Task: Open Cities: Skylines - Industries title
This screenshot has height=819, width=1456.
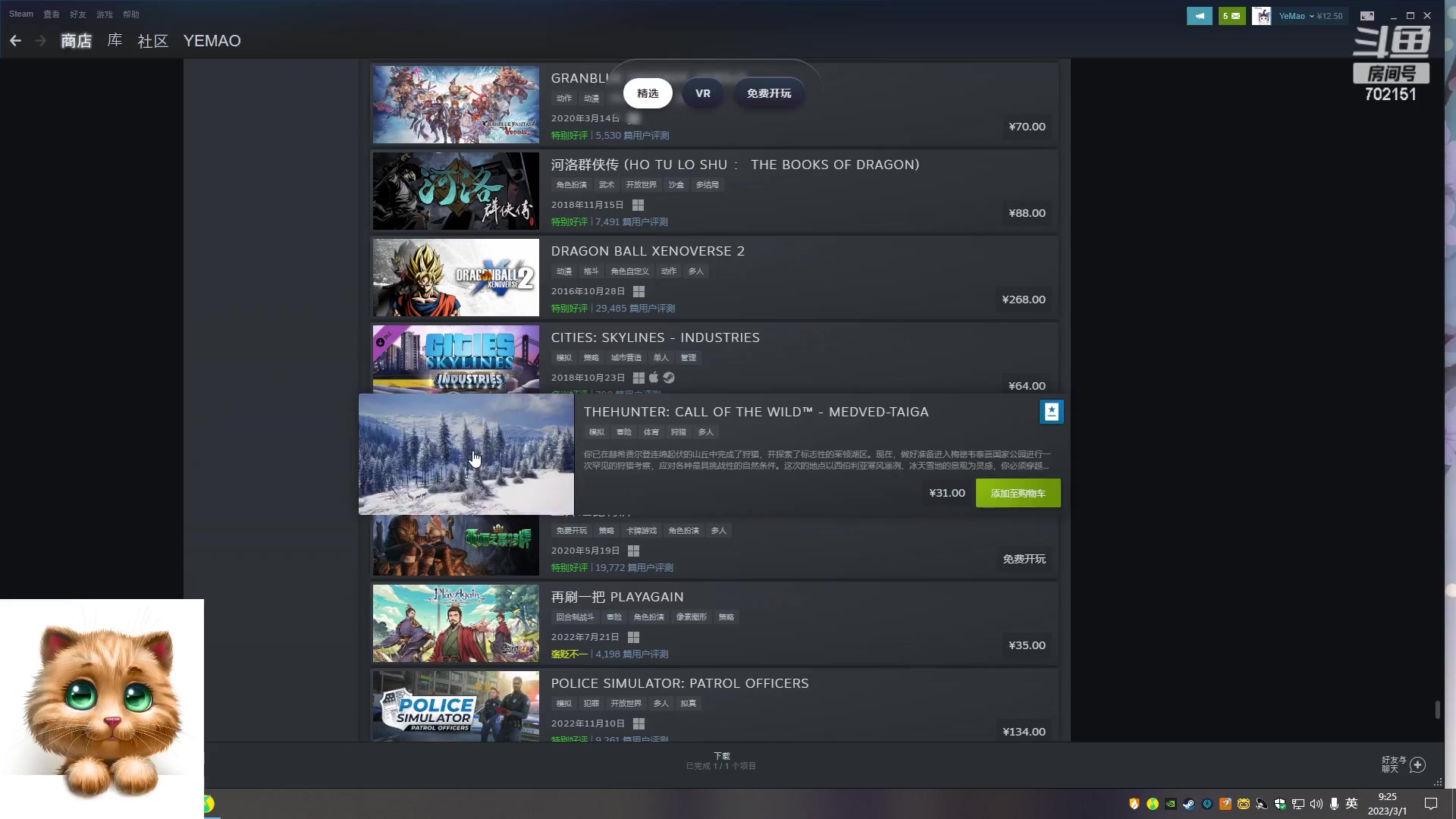Action: click(x=655, y=337)
